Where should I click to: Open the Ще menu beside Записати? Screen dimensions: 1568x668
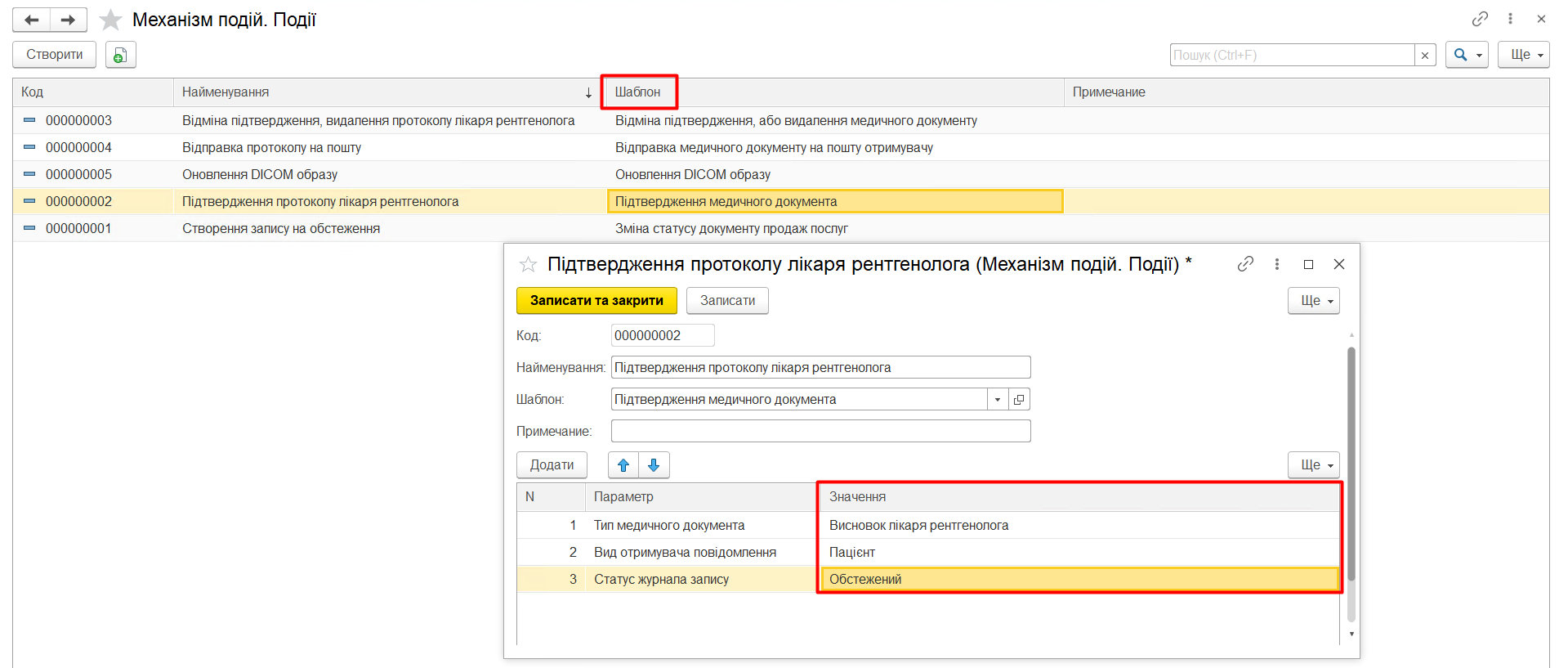point(1313,301)
